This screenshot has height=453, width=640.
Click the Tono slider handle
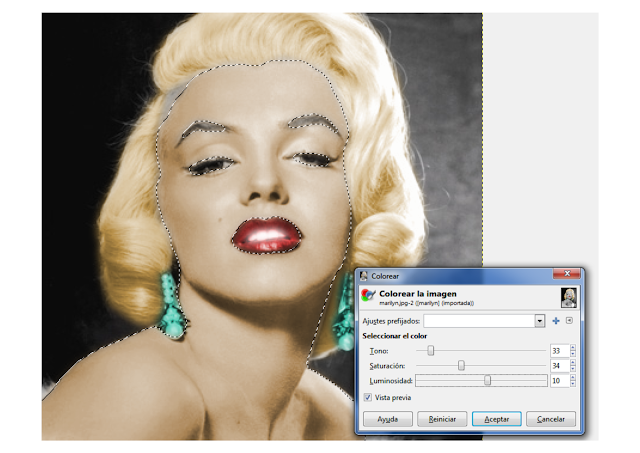tap(431, 351)
